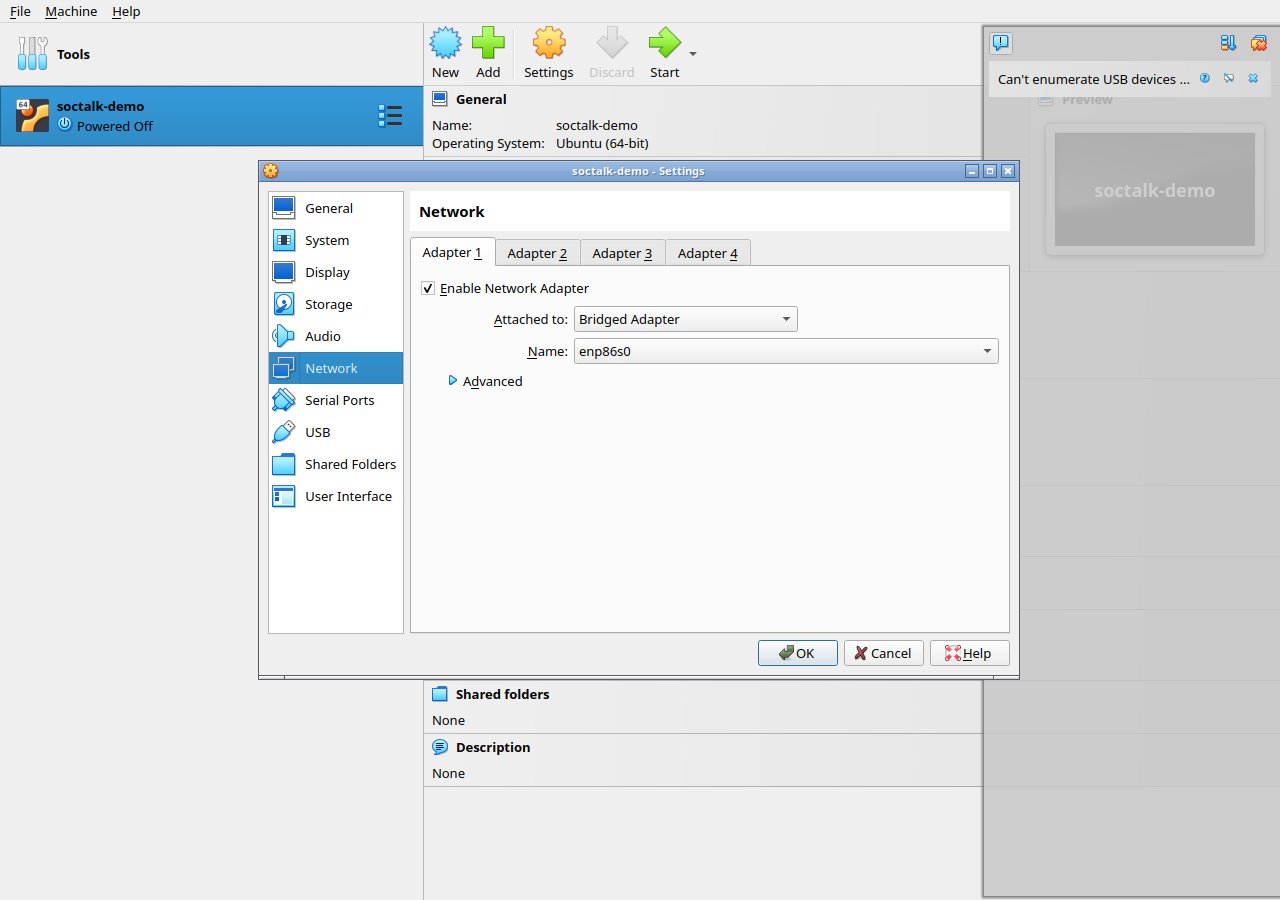The width and height of the screenshot is (1280, 900).
Task: Open the Attached to dropdown
Action: [686, 320]
